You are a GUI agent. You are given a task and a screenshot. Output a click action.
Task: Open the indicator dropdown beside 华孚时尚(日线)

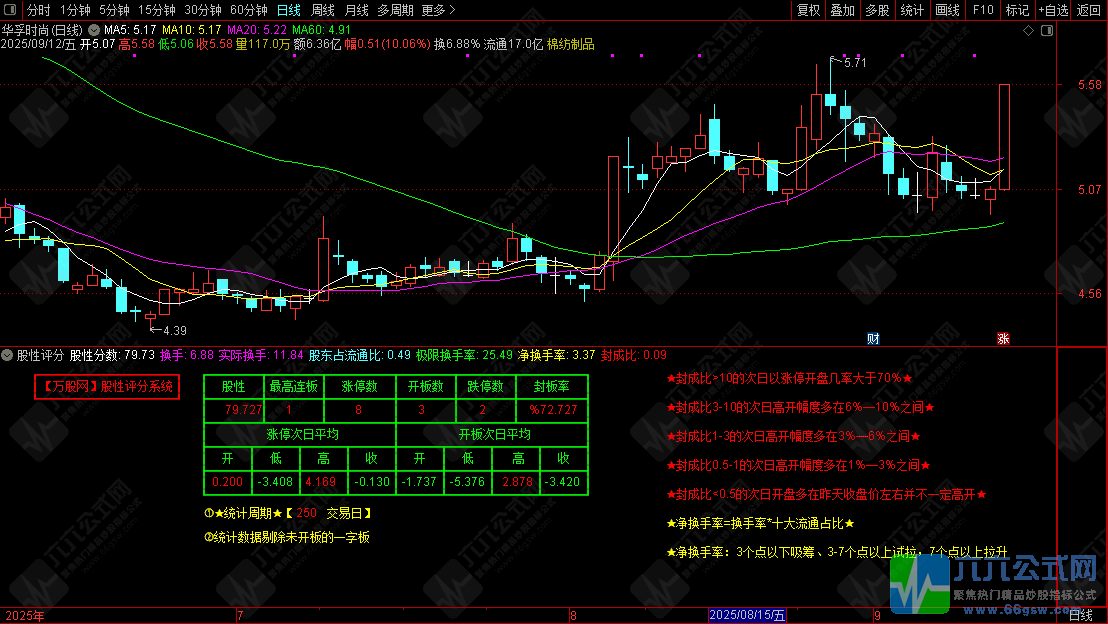click(x=94, y=30)
